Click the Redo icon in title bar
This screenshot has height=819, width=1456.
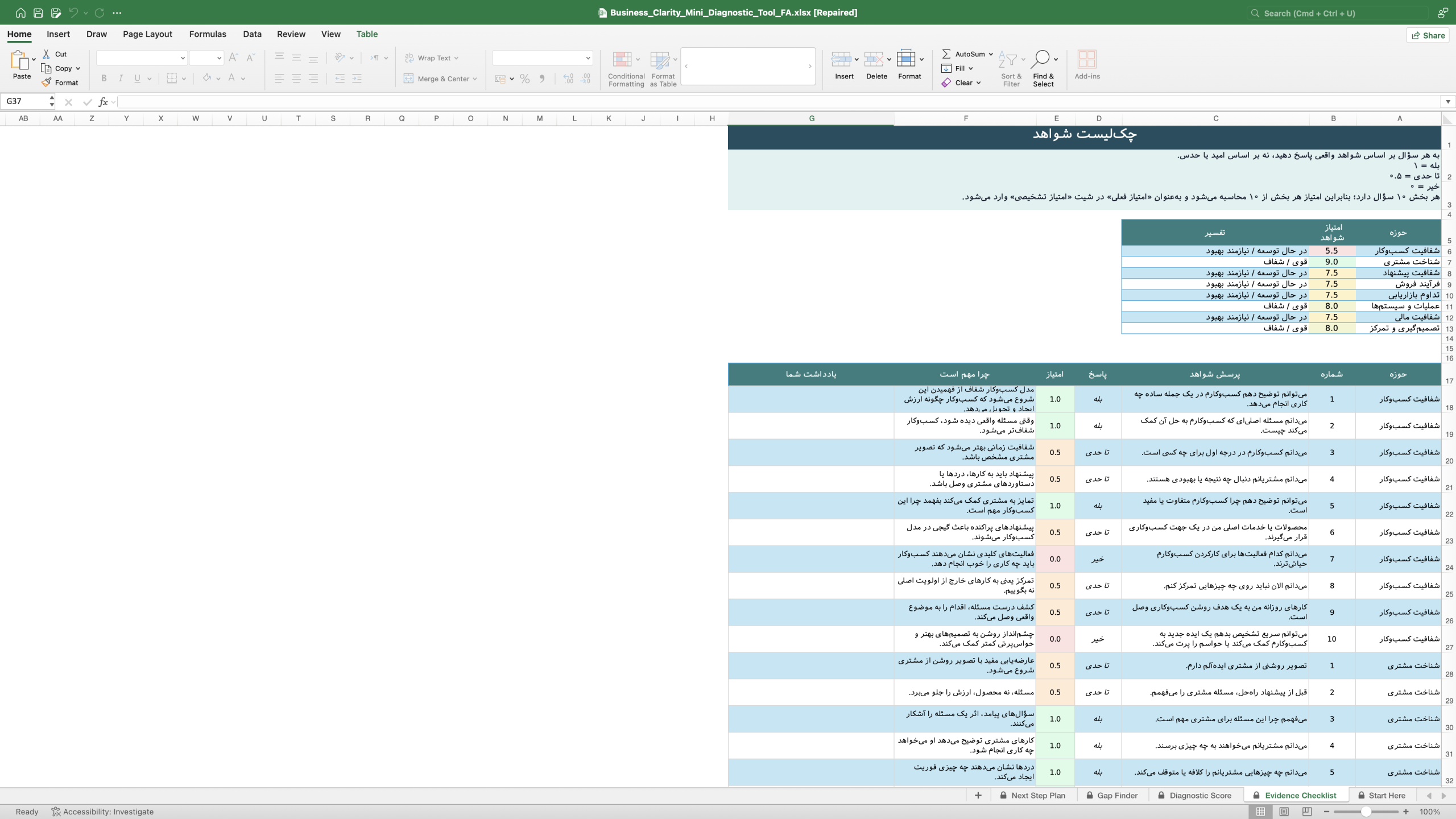[x=100, y=13]
